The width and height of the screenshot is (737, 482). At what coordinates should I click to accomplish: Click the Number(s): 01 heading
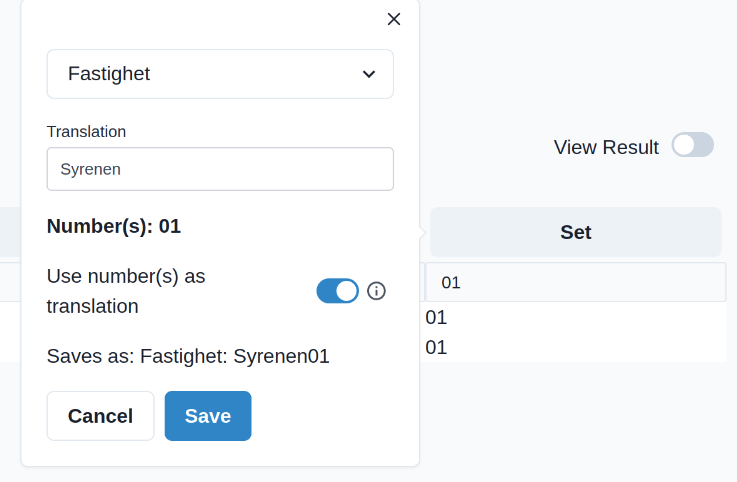tap(114, 226)
